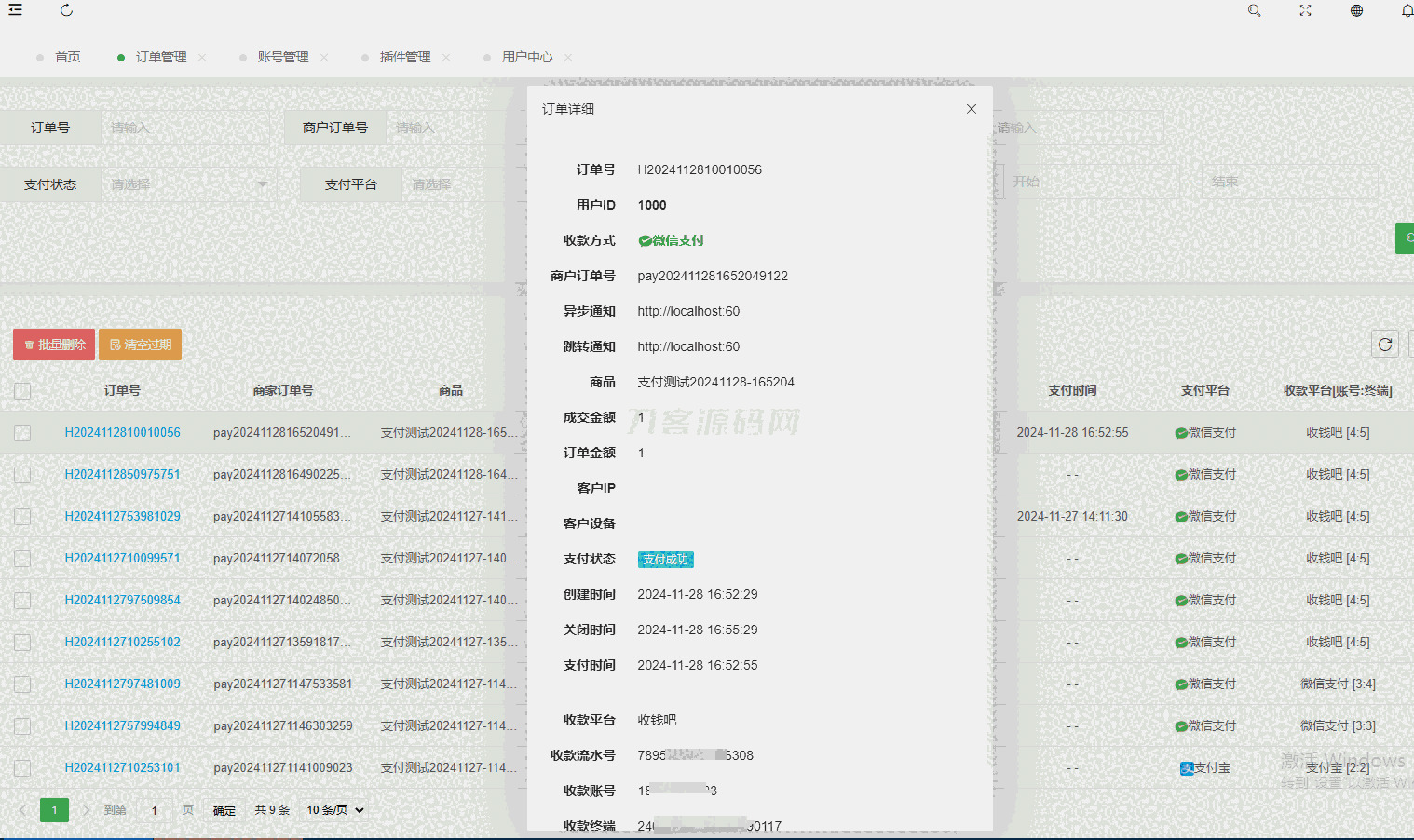Click the 订单号 search input field
The image size is (1414, 840).
pos(186,128)
